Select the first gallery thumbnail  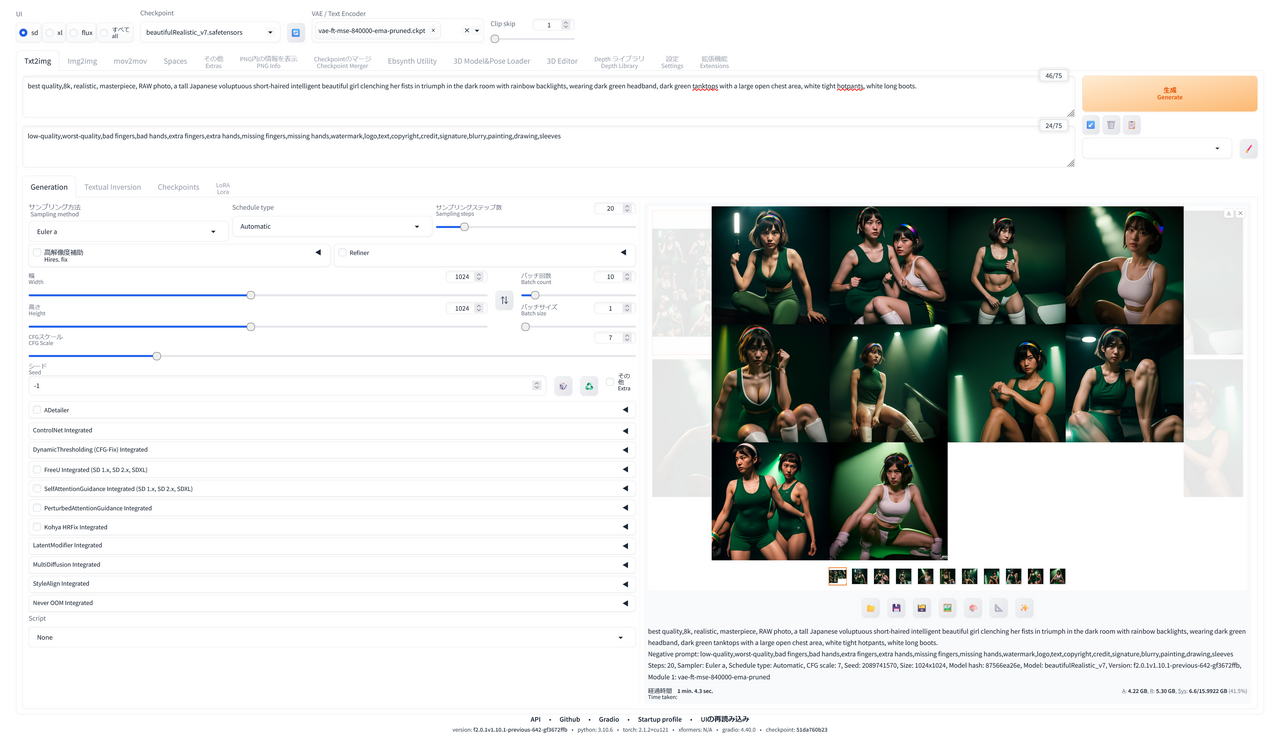pyautogui.click(x=837, y=576)
